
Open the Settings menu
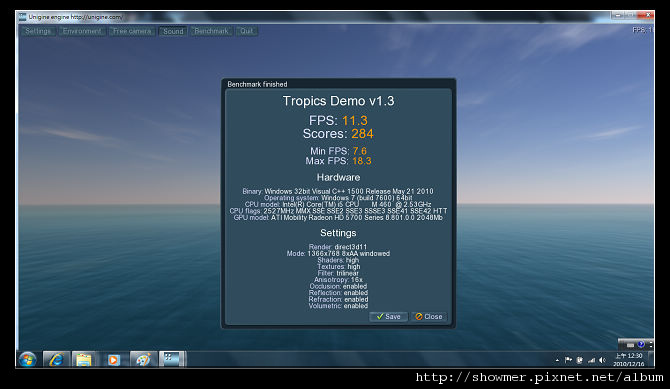(38, 31)
